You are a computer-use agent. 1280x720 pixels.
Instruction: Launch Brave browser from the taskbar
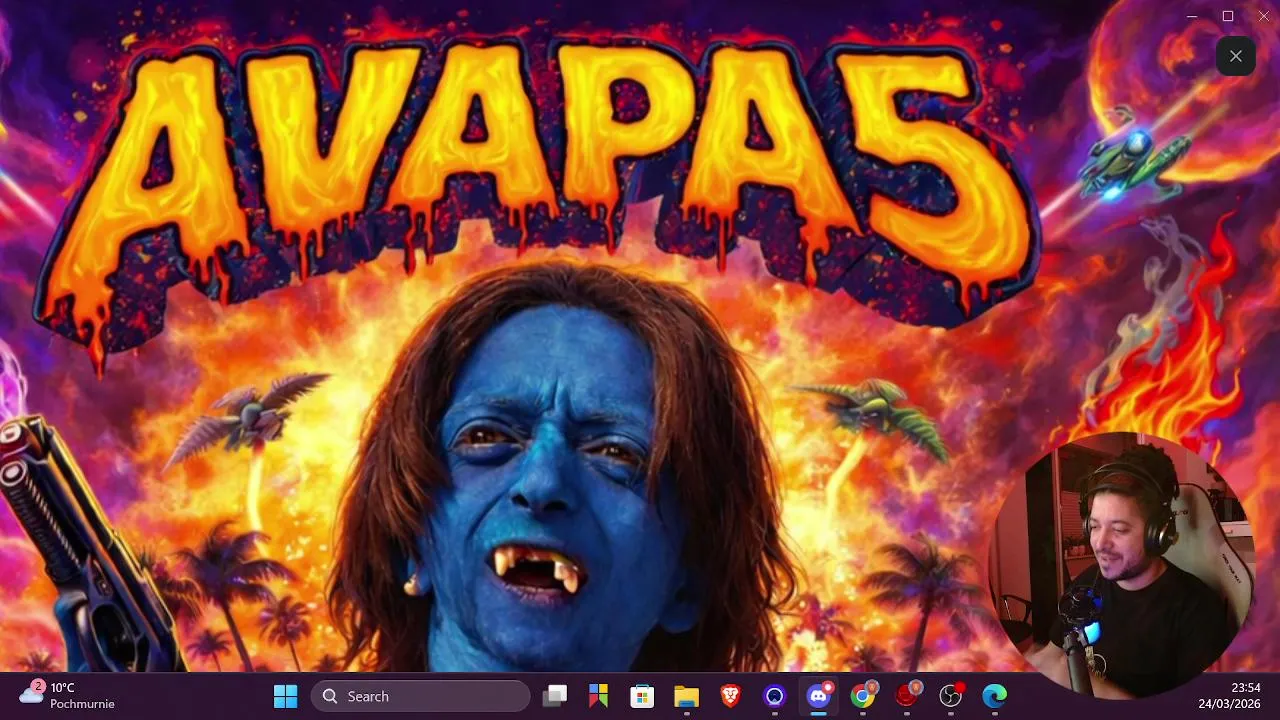(730, 696)
